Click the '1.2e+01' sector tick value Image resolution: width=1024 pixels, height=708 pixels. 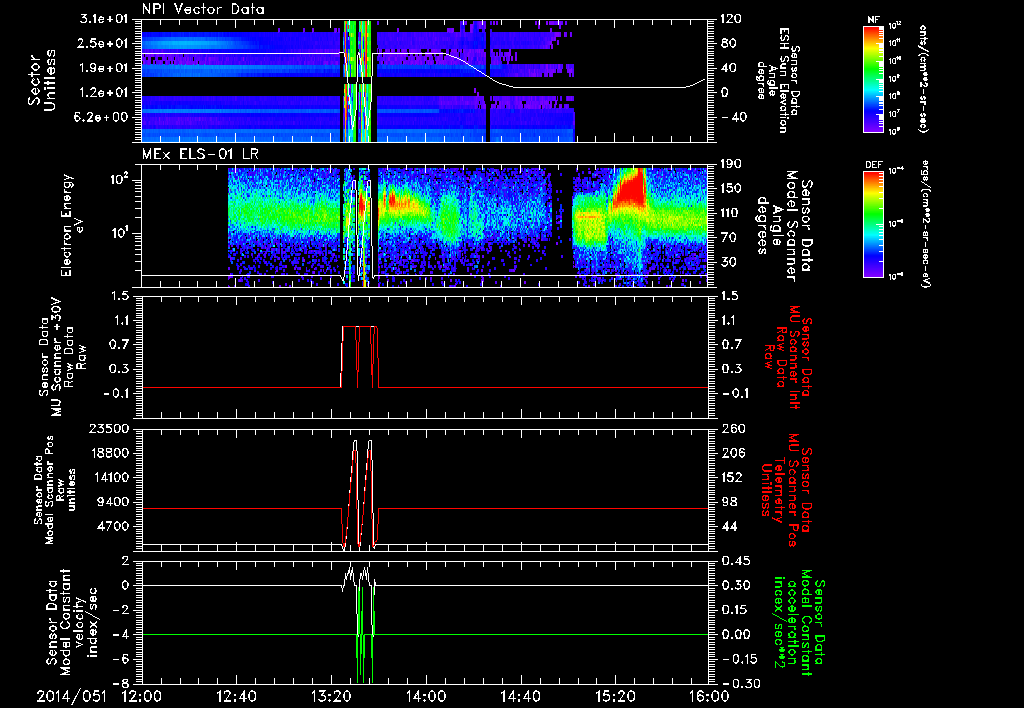pos(104,92)
